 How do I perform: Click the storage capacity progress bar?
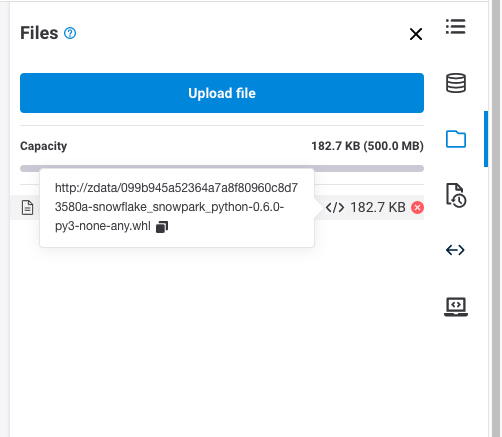click(222, 168)
